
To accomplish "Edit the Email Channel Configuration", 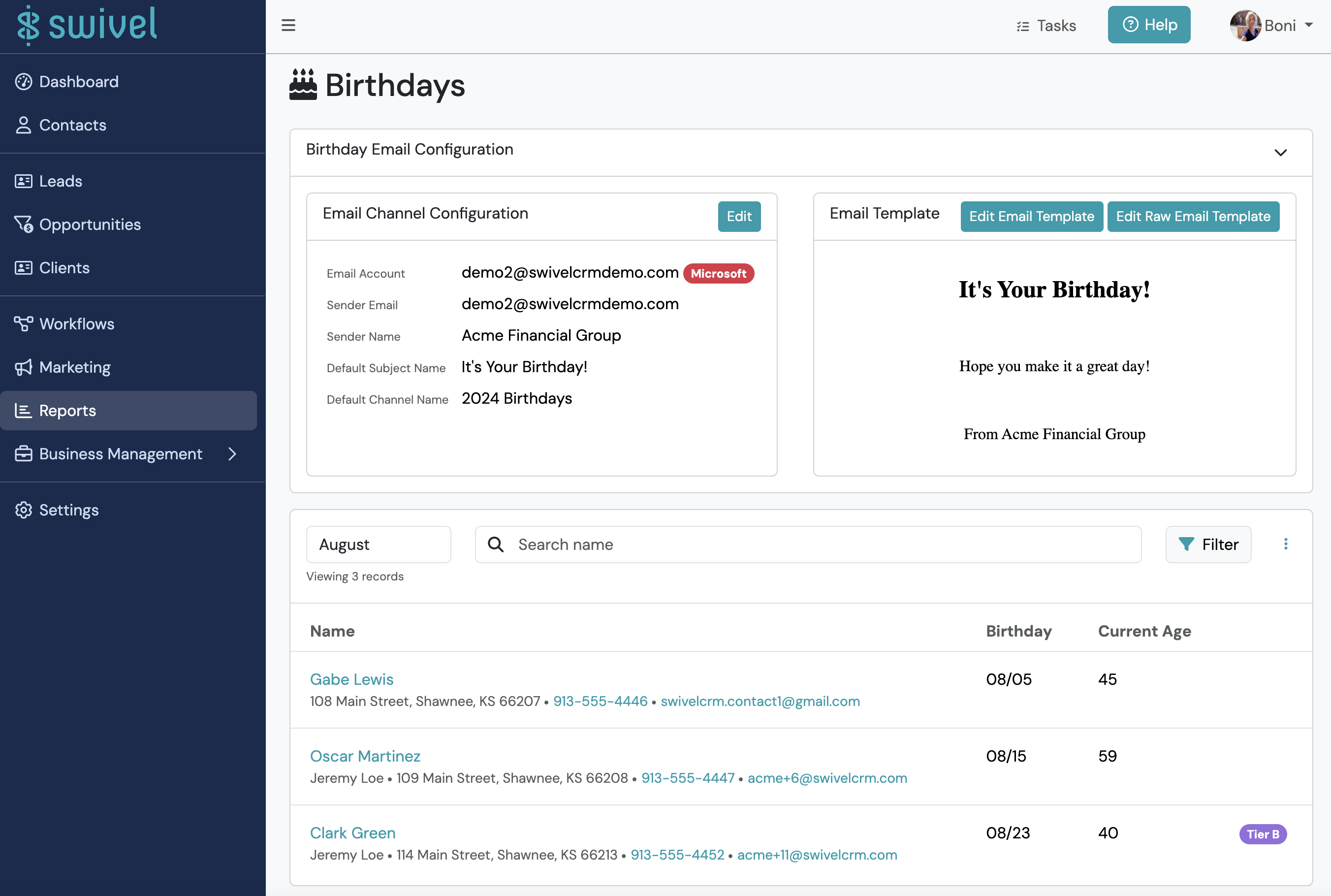I will click(x=739, y=217).
